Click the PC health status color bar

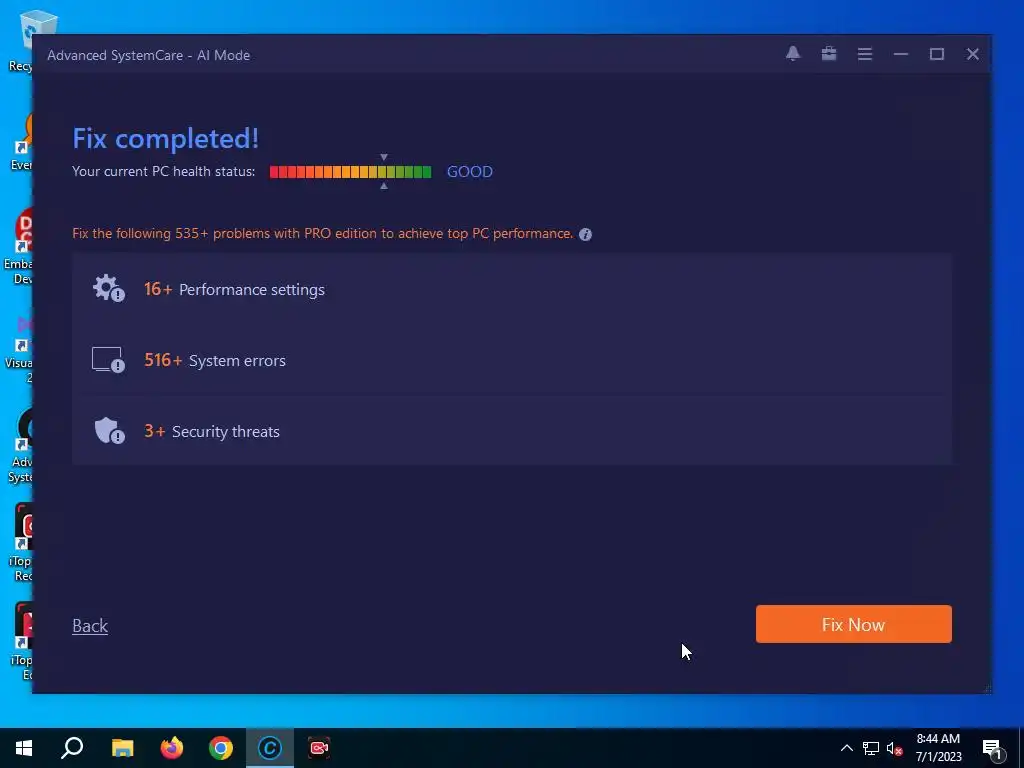[351, 172]
